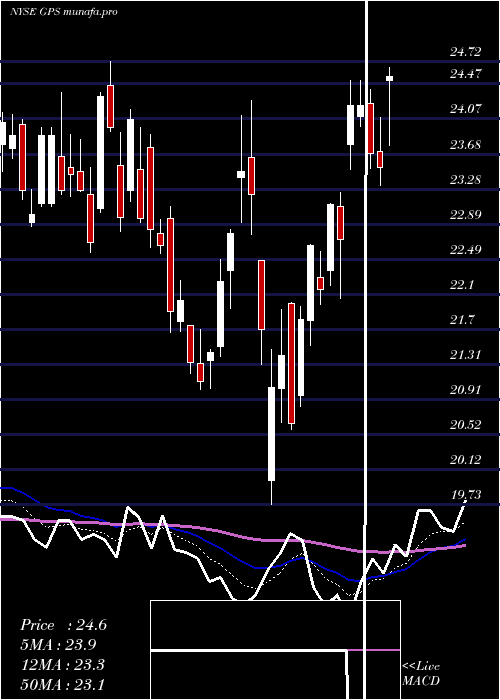This screenshot has height=700, width=500.
Task: Click the Price : 24.6 readout
Action: pos(63,625)
